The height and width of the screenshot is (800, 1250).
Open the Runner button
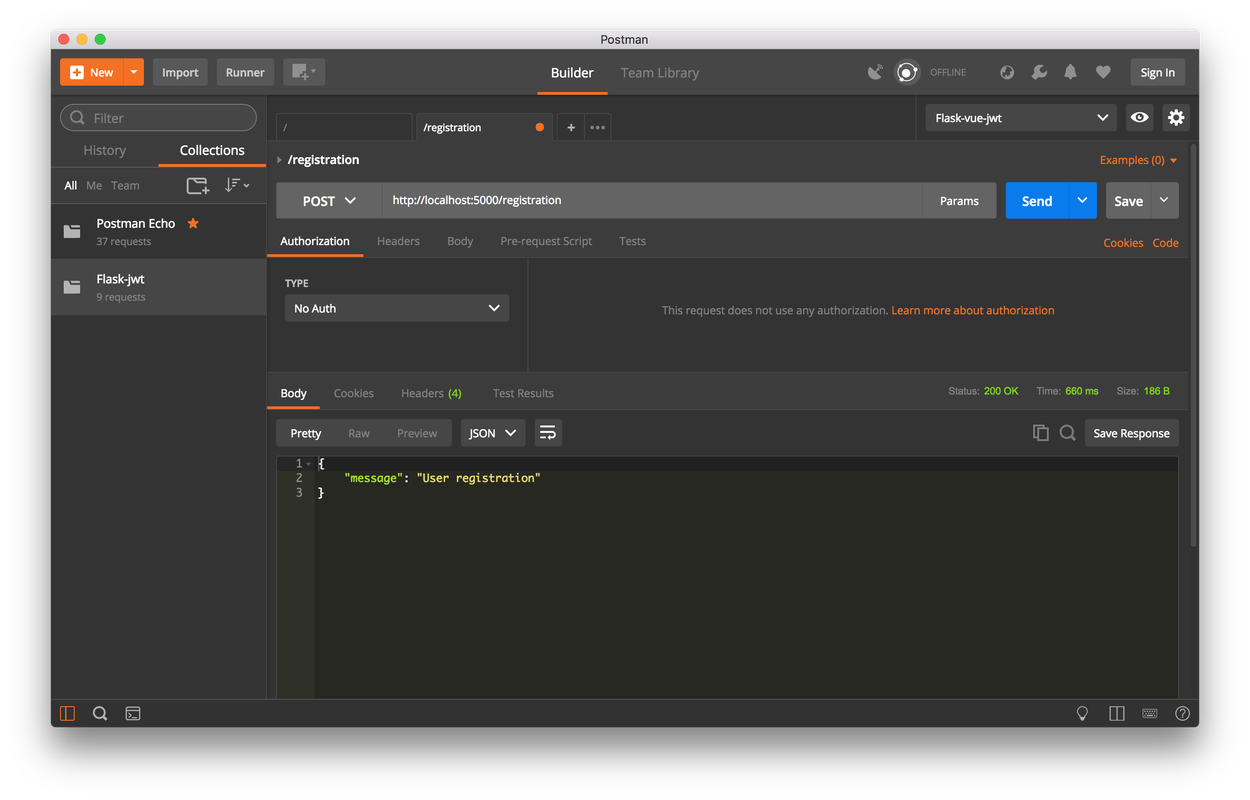[x=245, y=72]
